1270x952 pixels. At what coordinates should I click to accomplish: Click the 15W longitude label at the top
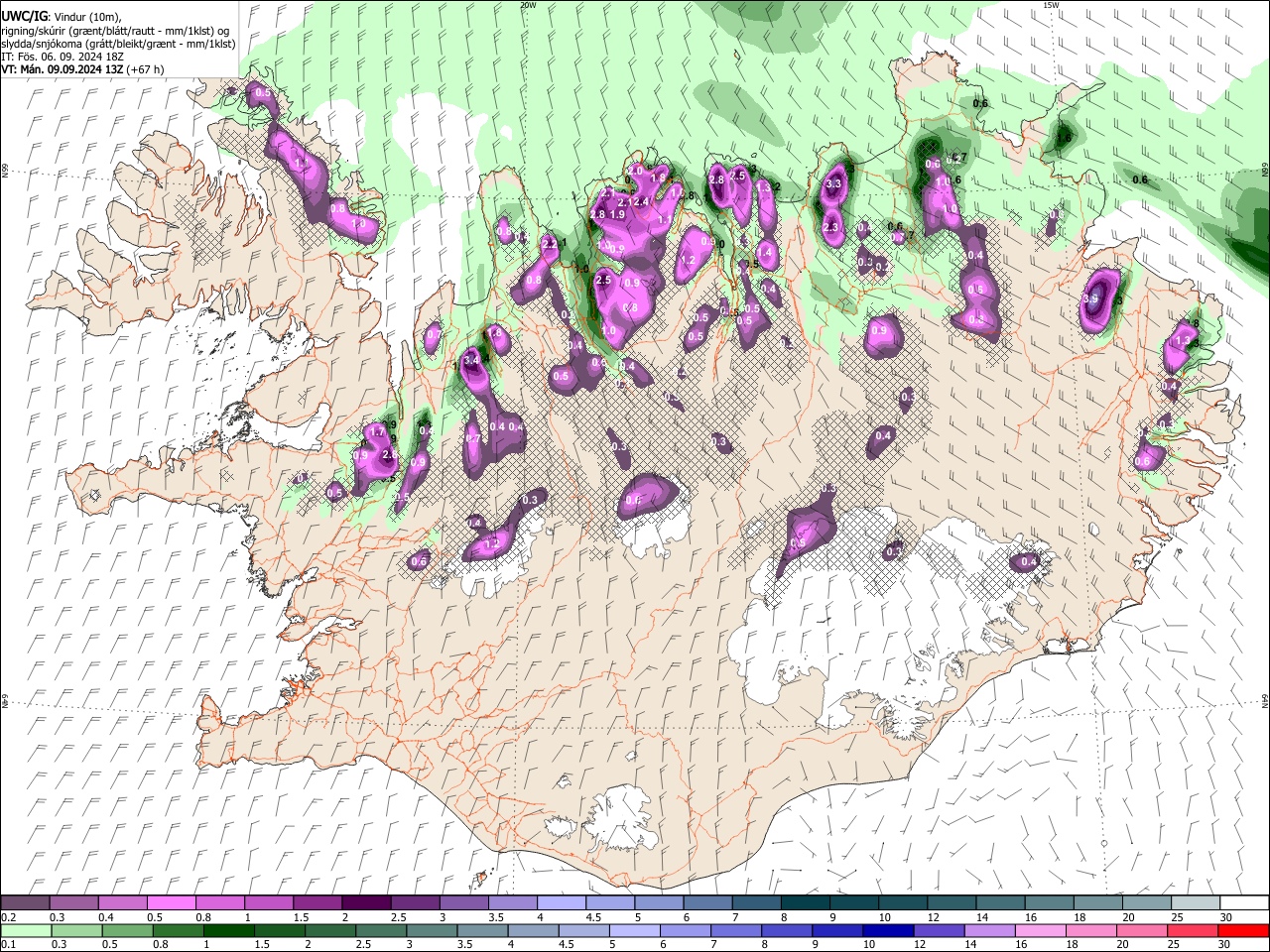pos(1051,5)
